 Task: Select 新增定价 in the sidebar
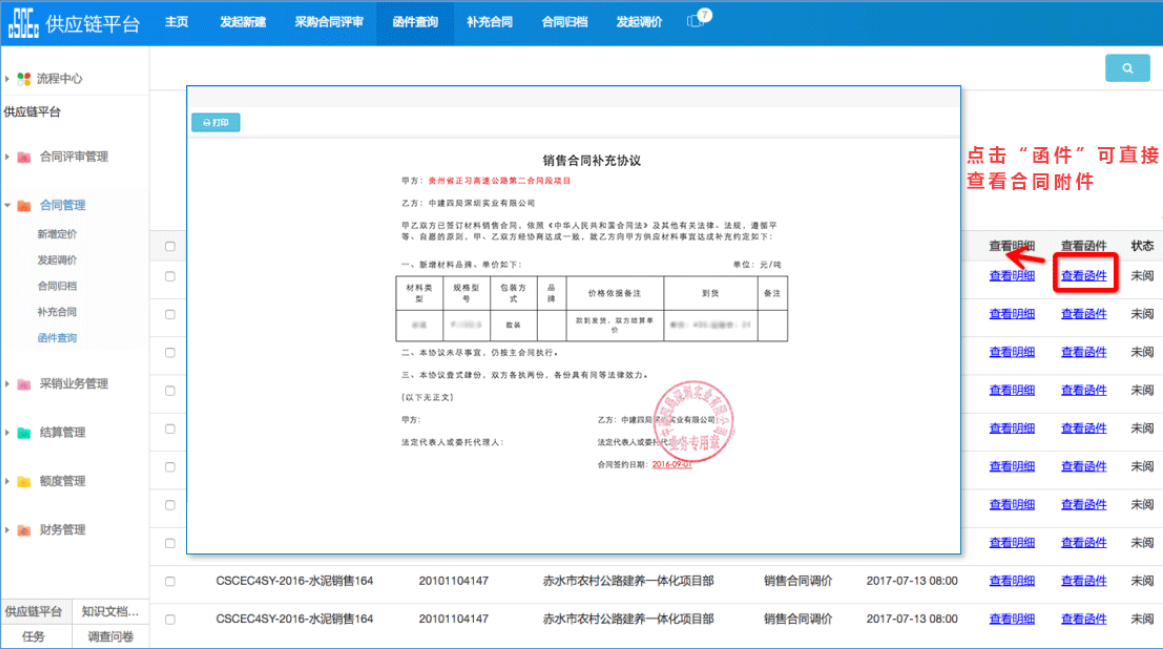pos(57,234)
